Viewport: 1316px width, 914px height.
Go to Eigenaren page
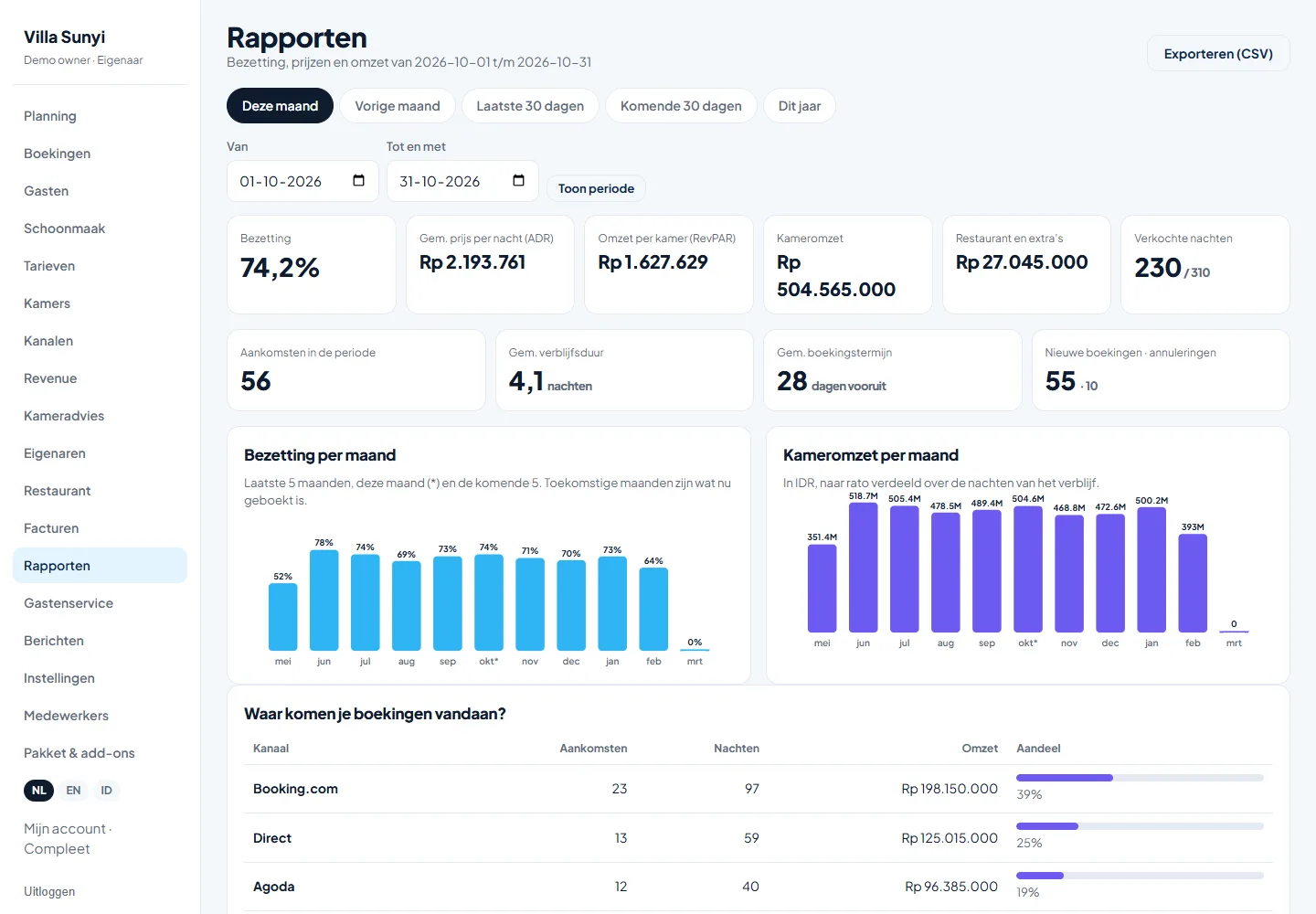coord(100,453)
